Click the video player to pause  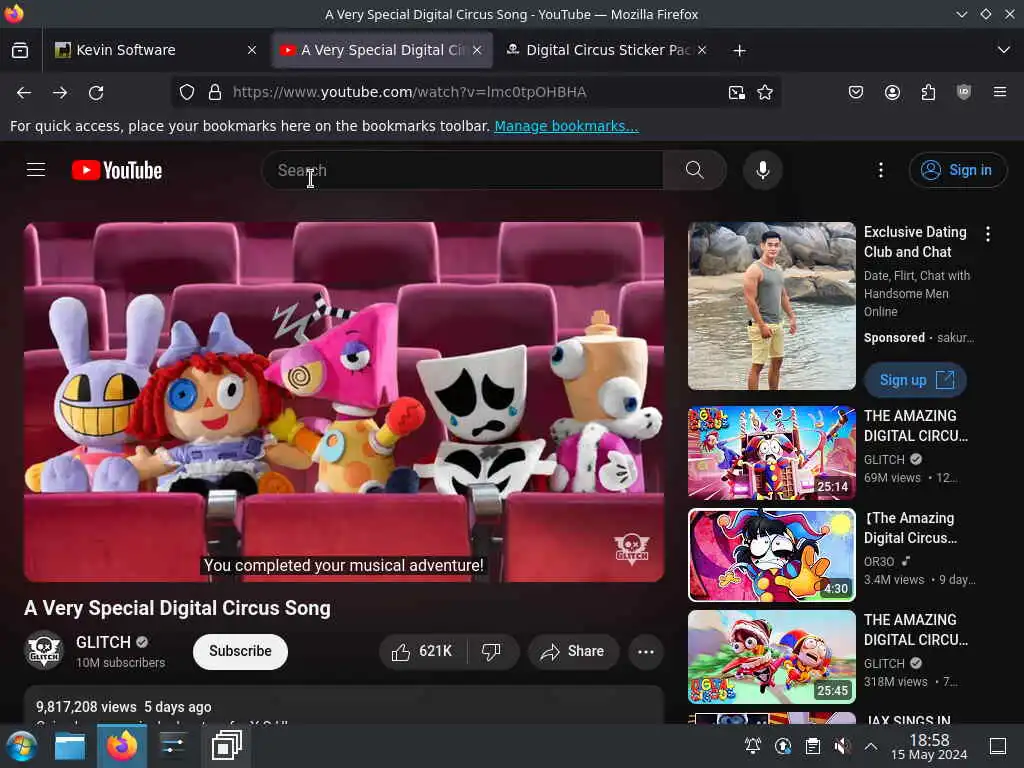pos(344,402)
